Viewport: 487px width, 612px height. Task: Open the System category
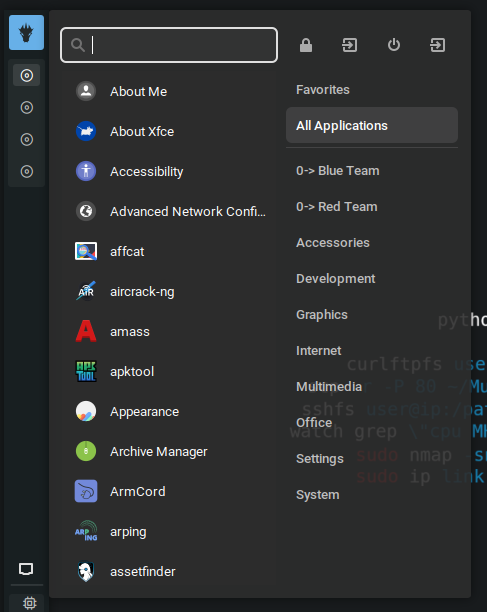371,495
